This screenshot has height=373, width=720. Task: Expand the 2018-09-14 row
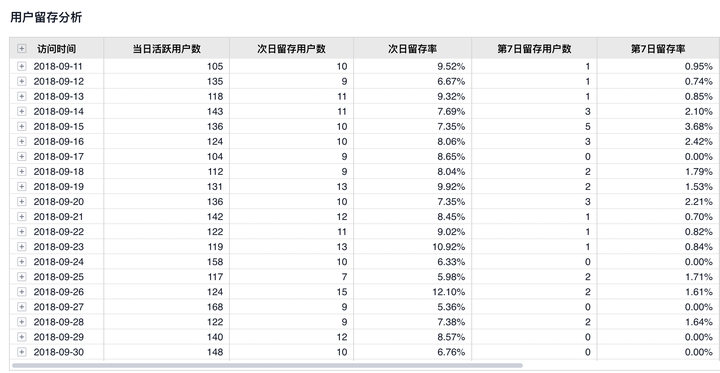21,111
